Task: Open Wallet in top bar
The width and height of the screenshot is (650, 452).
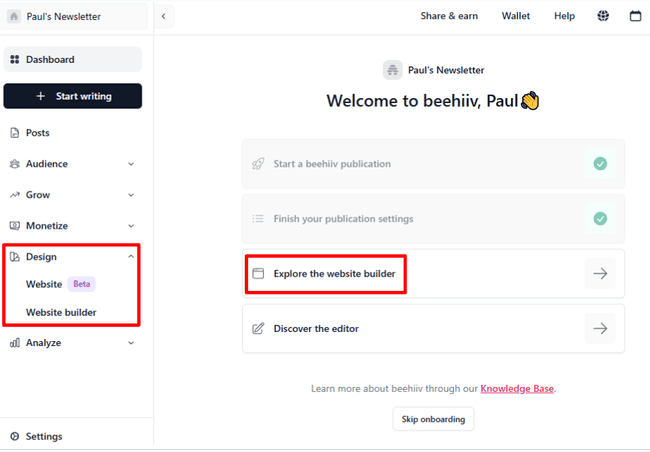Action: (516, 16)
